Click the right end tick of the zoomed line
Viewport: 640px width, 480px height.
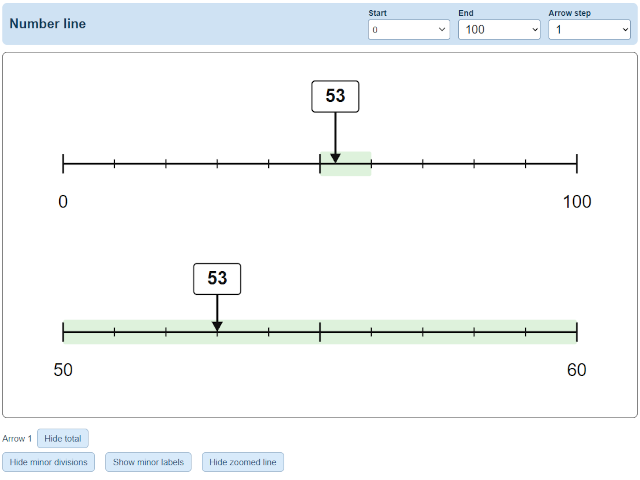click(x=577, y=332)
